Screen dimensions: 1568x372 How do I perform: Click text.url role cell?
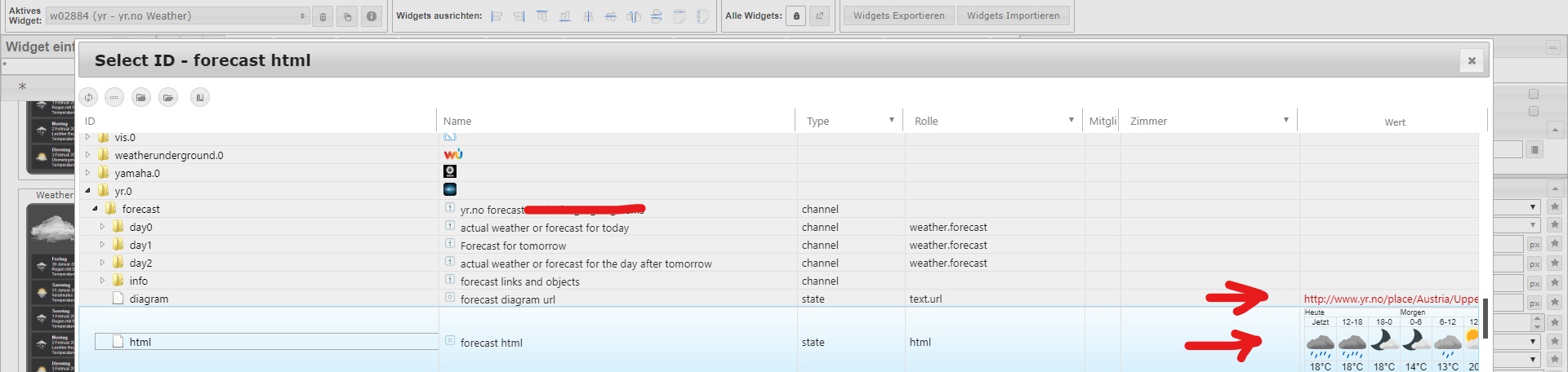[925, 299]
